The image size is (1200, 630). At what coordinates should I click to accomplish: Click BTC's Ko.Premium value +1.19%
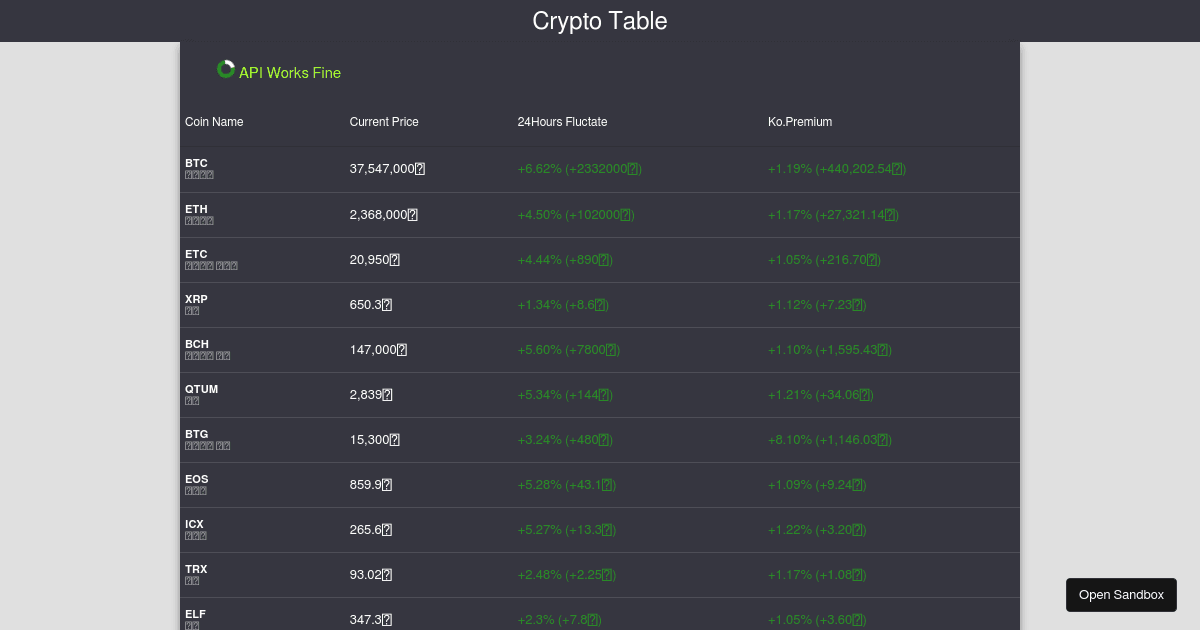(836, 169)
